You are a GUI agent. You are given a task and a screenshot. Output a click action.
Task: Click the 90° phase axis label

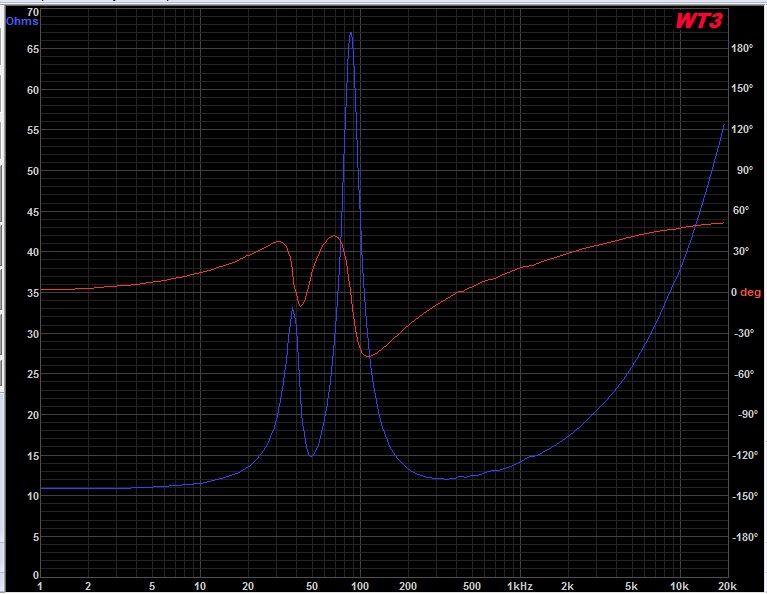coord(745,170)
